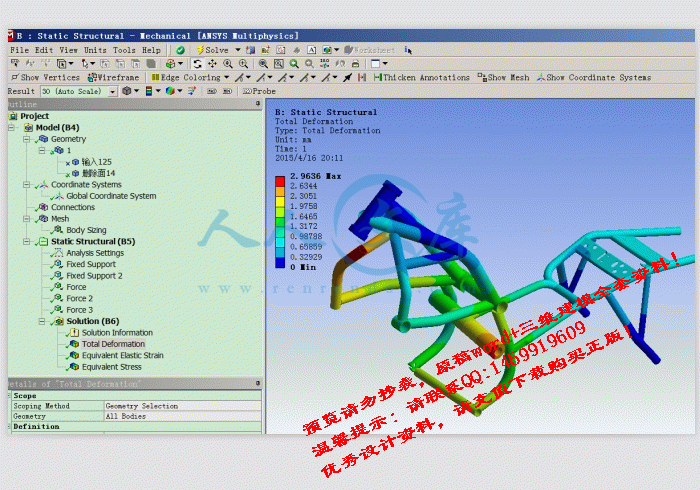The width and height of the screenshot is (700, 490).
Task: Select the Force 3 load item
Action: [x=79, y=310]
